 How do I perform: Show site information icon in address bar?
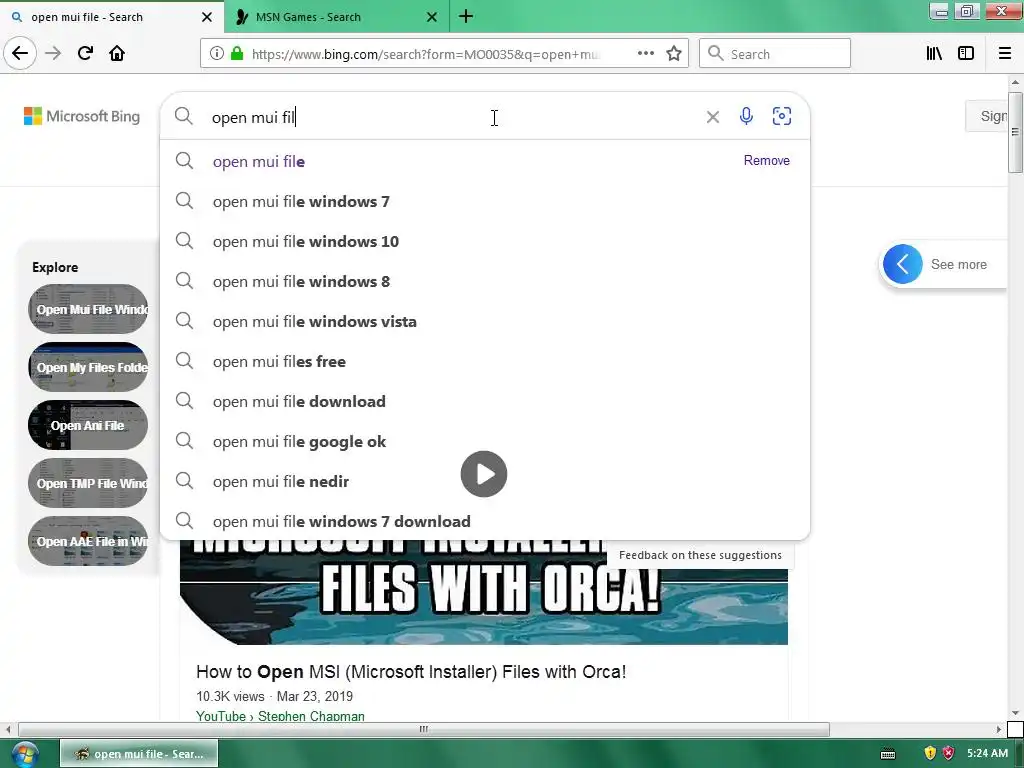[217, 54]
